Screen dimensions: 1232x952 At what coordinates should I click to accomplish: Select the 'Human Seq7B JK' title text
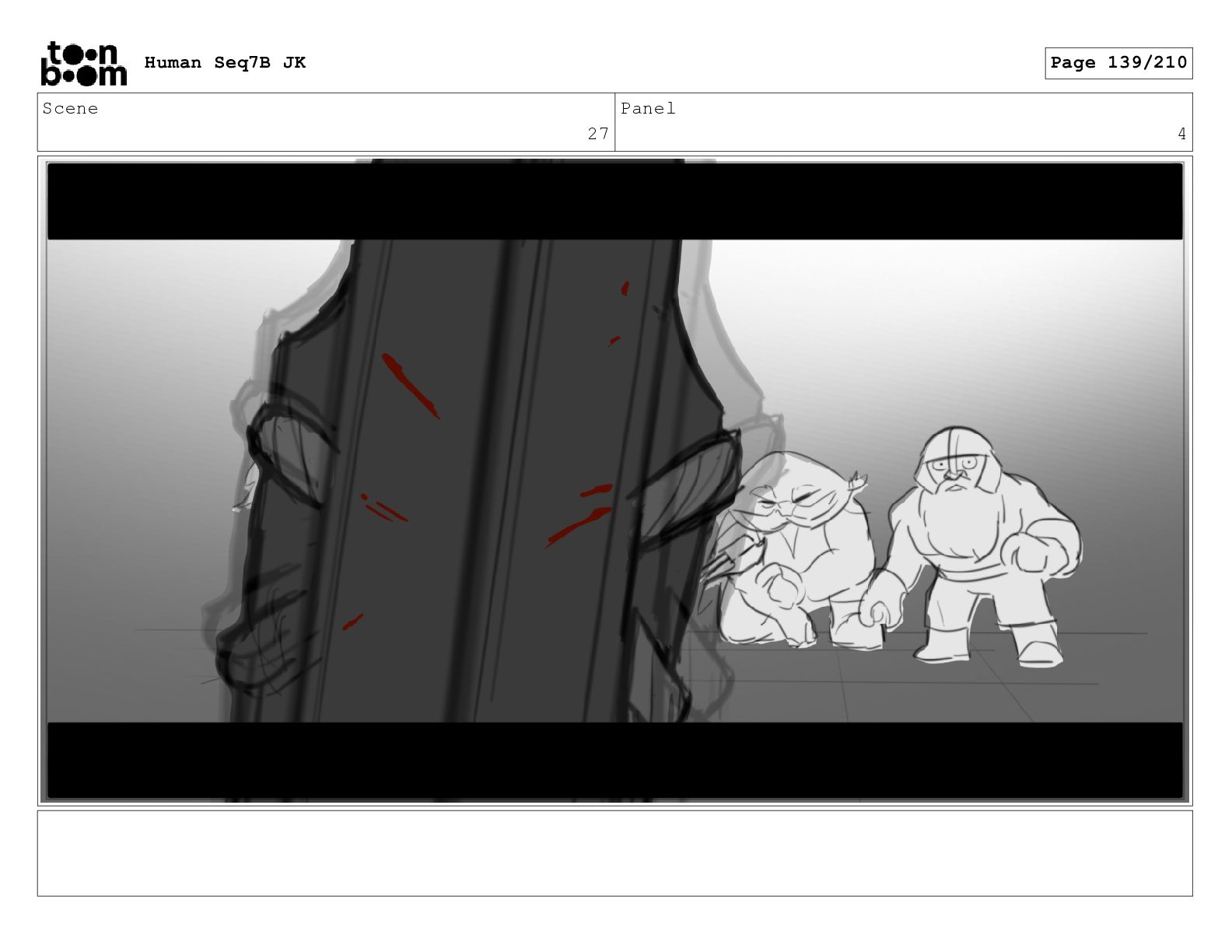[225, 63]
